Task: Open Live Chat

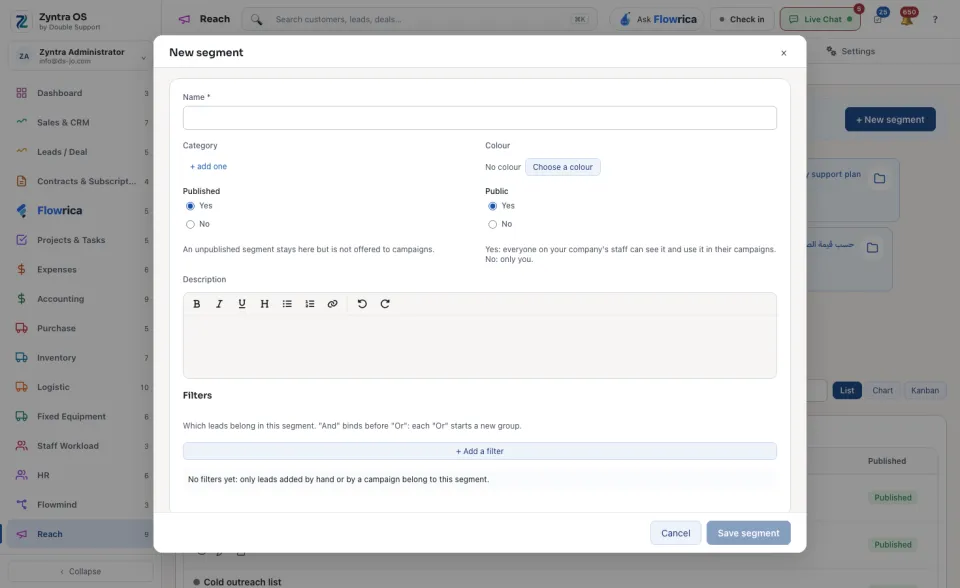Action: 820,20
